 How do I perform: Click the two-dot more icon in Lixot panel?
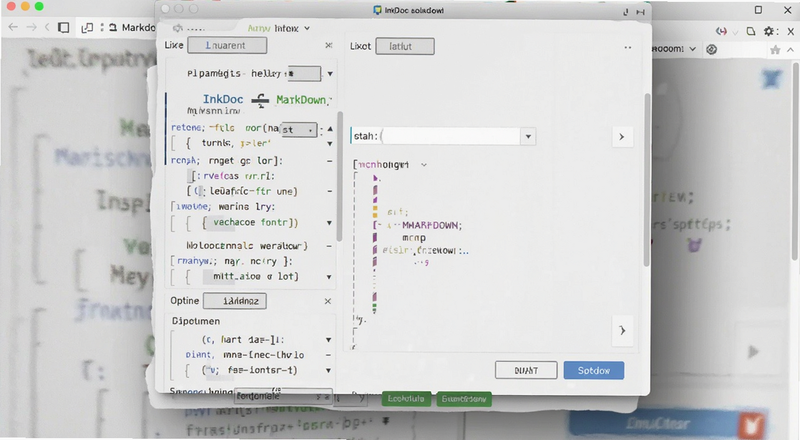628,47
